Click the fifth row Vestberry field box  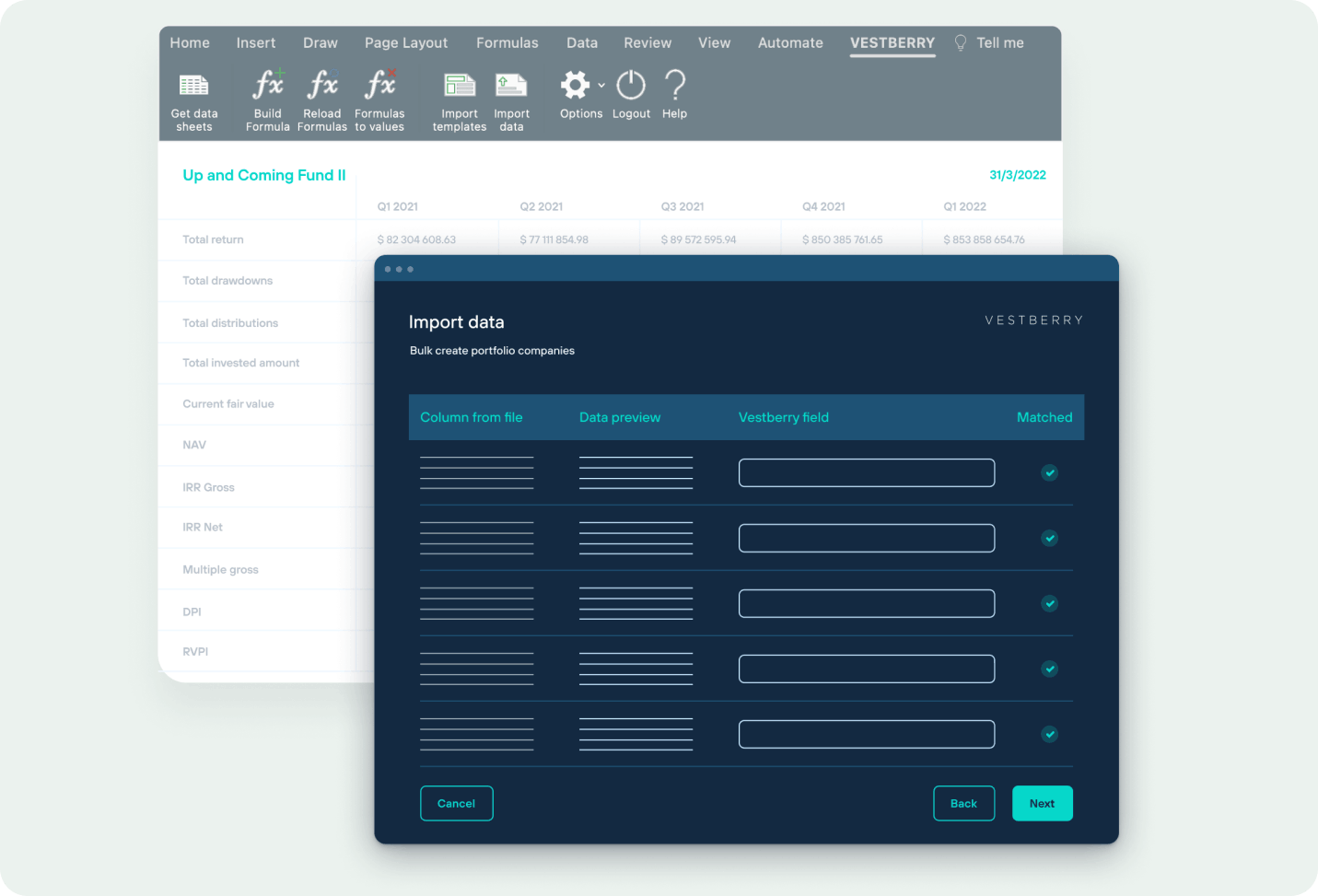pyautogui.click(x=867, y=734)
